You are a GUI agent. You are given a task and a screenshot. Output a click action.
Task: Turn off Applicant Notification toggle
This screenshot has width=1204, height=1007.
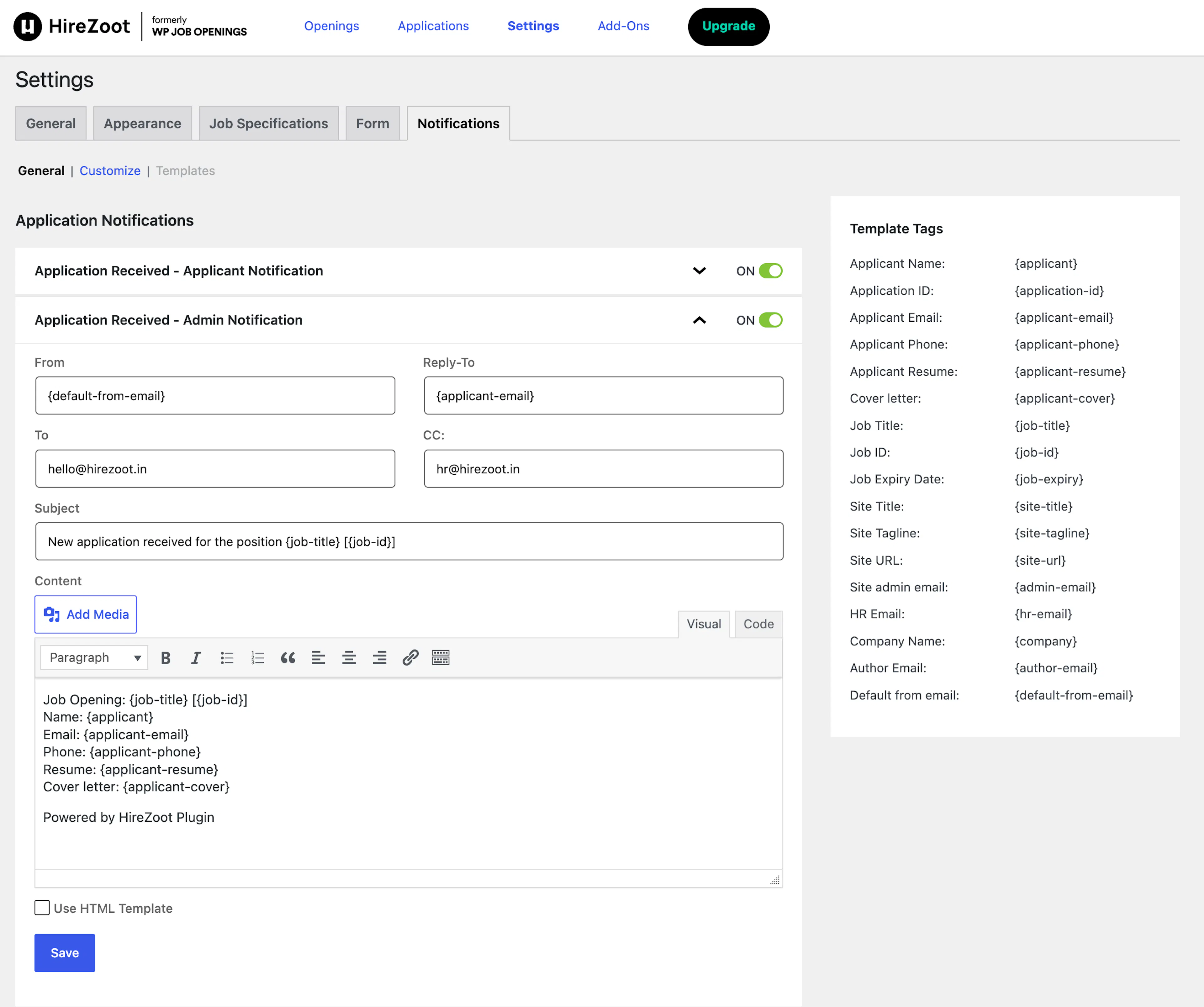click(771, 271)
